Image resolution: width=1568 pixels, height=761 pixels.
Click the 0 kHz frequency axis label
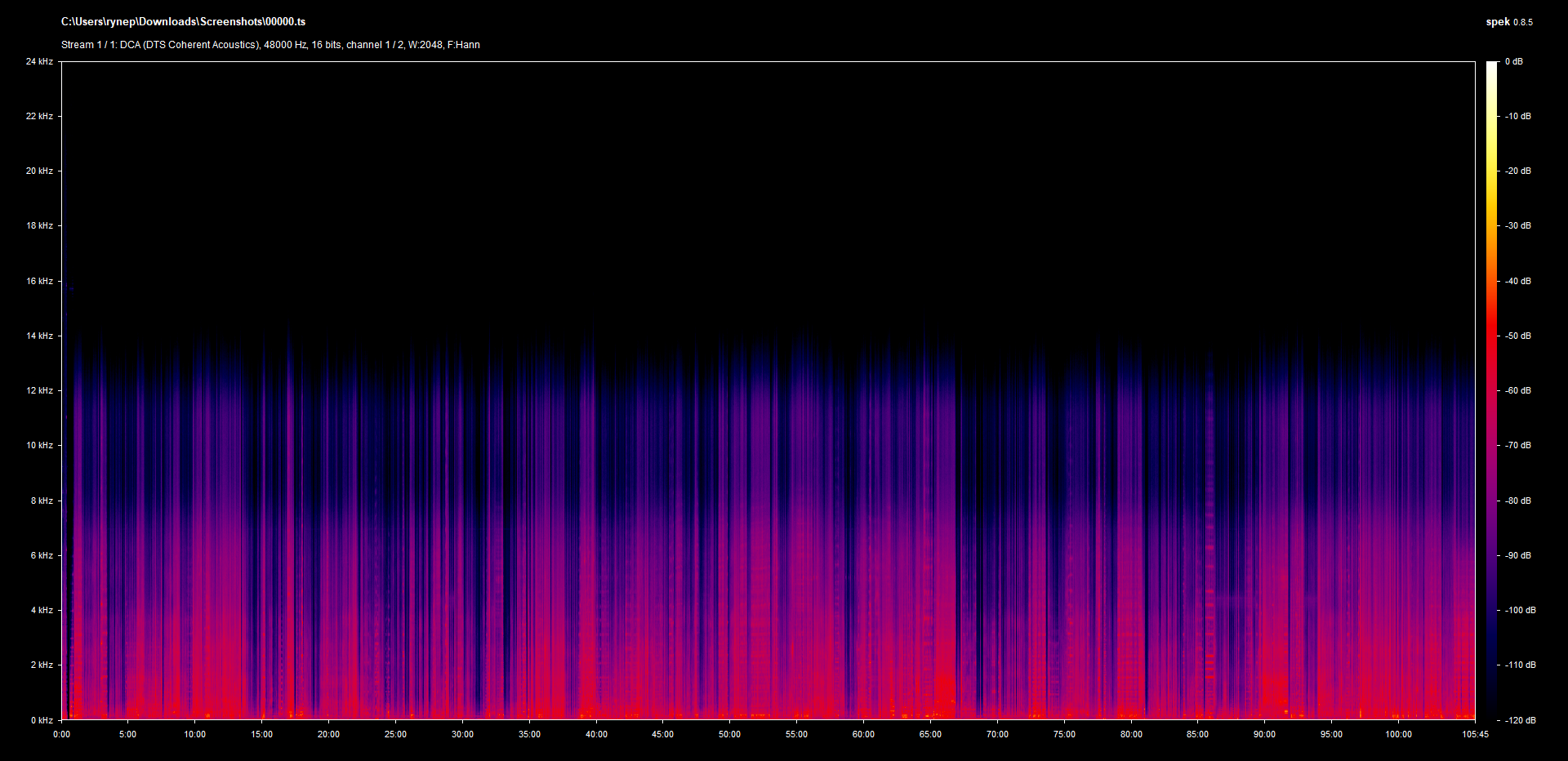pos(42,720)
